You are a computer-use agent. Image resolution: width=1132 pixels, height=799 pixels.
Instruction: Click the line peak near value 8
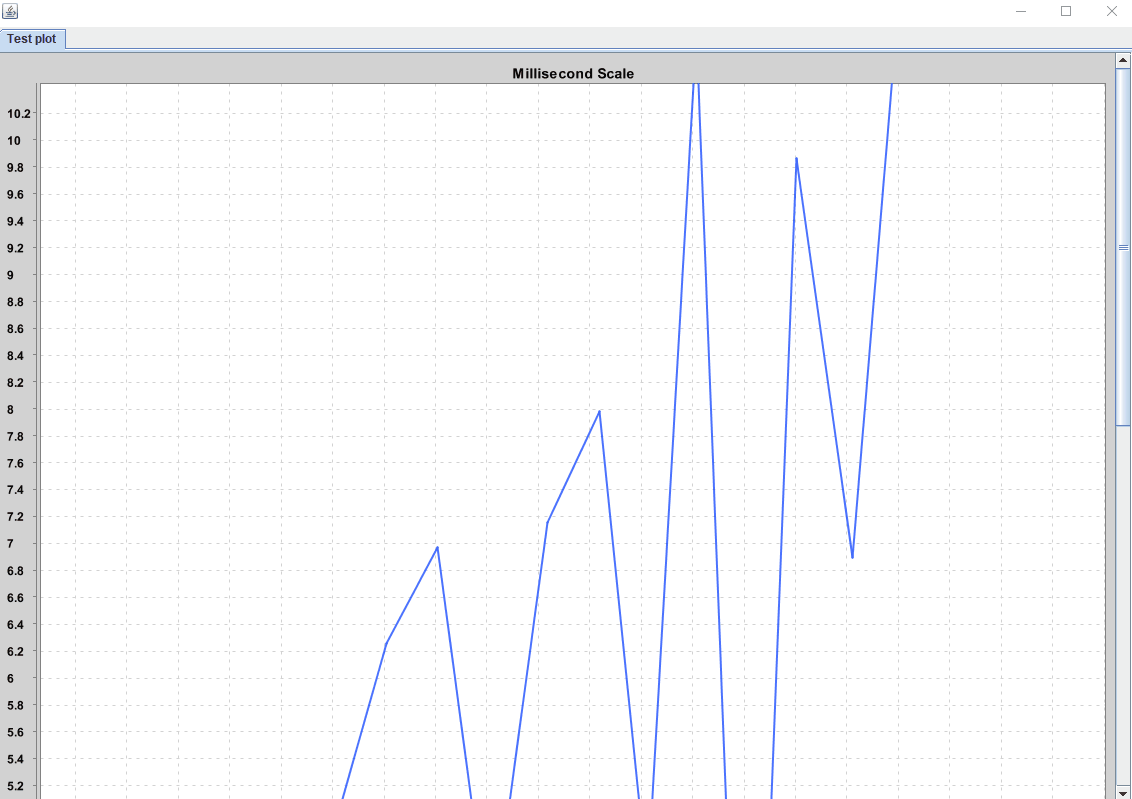pyautogui.click(x=599, y=411)
